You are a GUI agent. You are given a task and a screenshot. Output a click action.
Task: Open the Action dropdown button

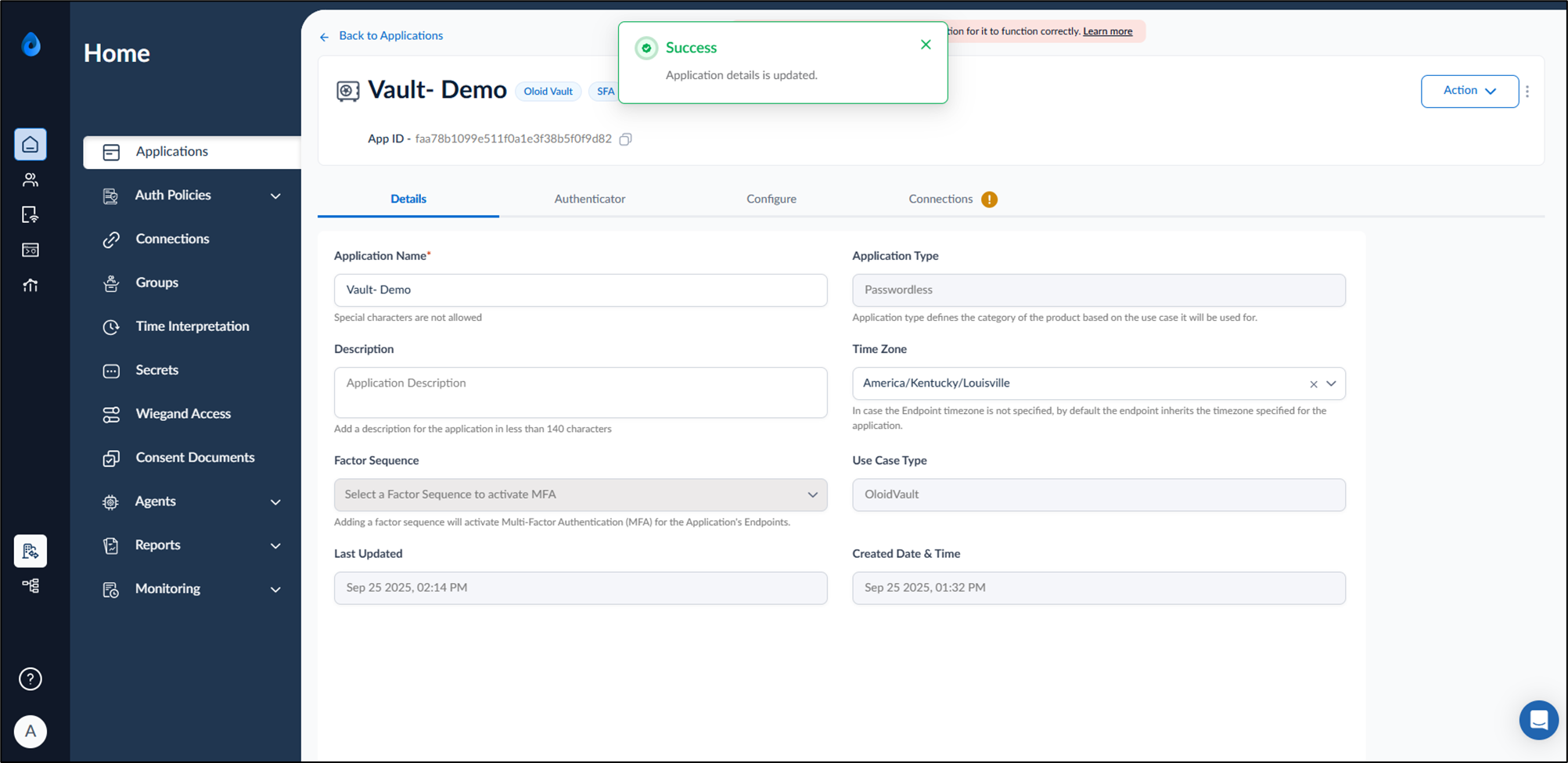pyautogui.click(x=1469, y=91)
